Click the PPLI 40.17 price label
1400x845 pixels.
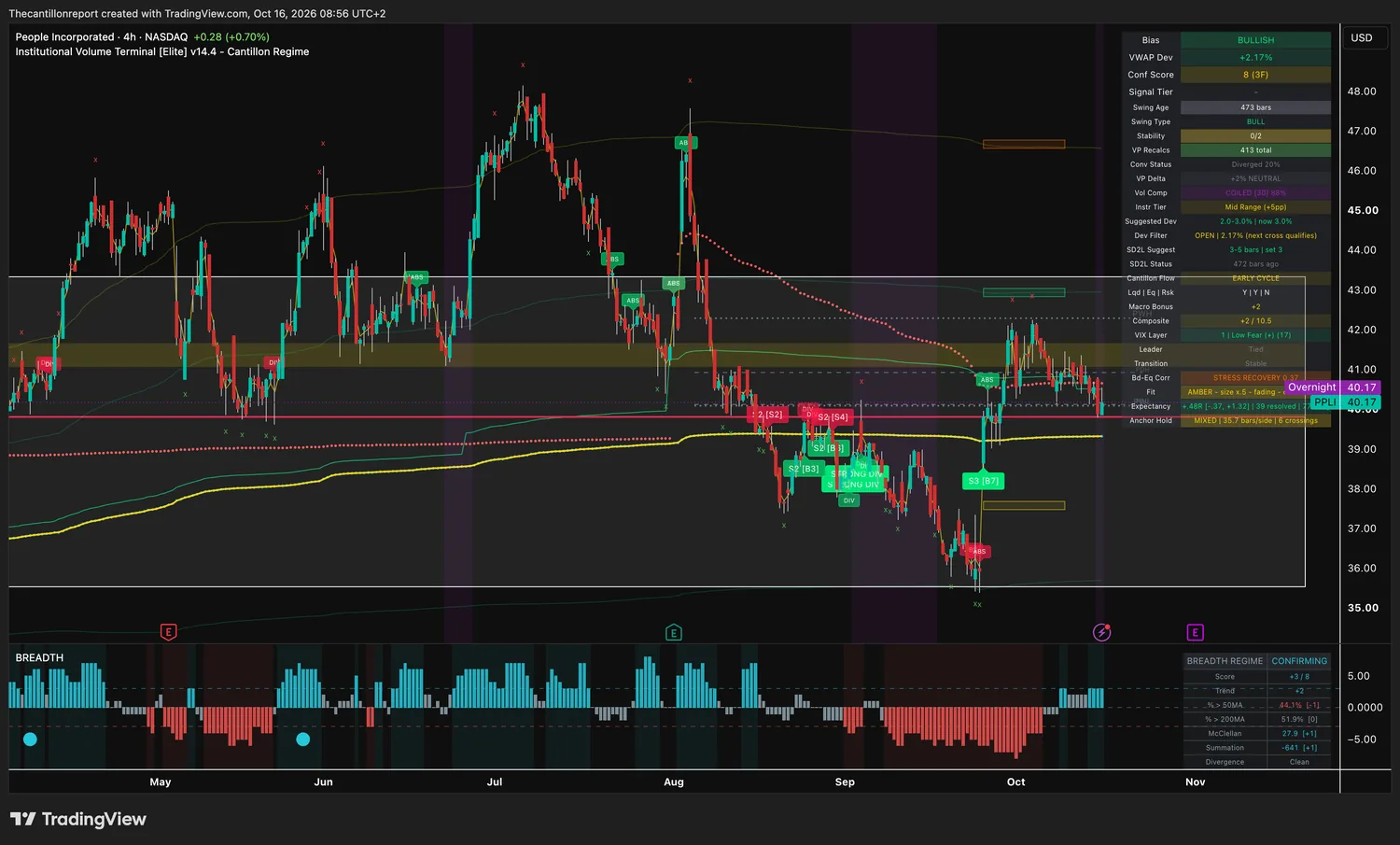1345,402
